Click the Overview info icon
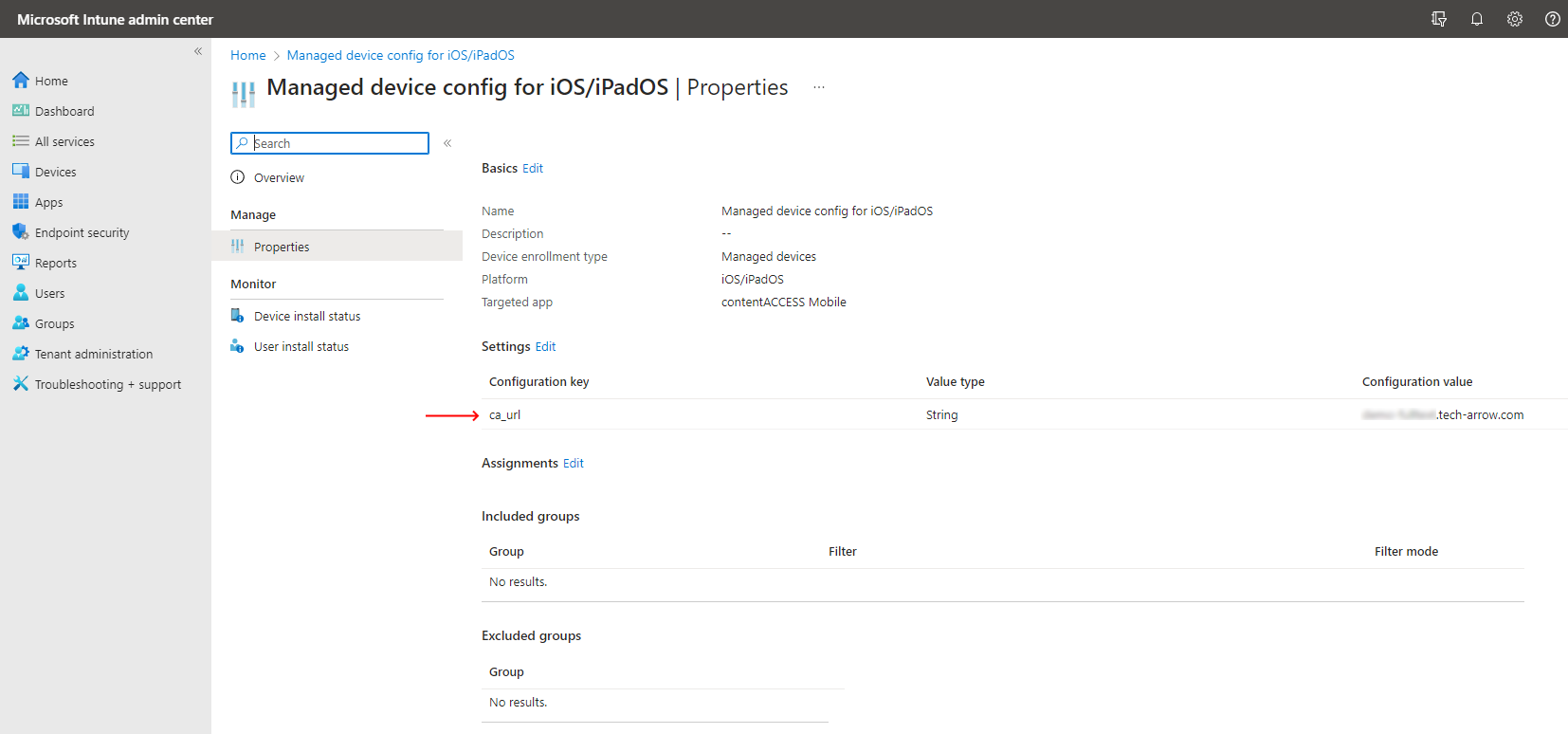Viewport: 1568px width, 734px height. coord(238,177)
